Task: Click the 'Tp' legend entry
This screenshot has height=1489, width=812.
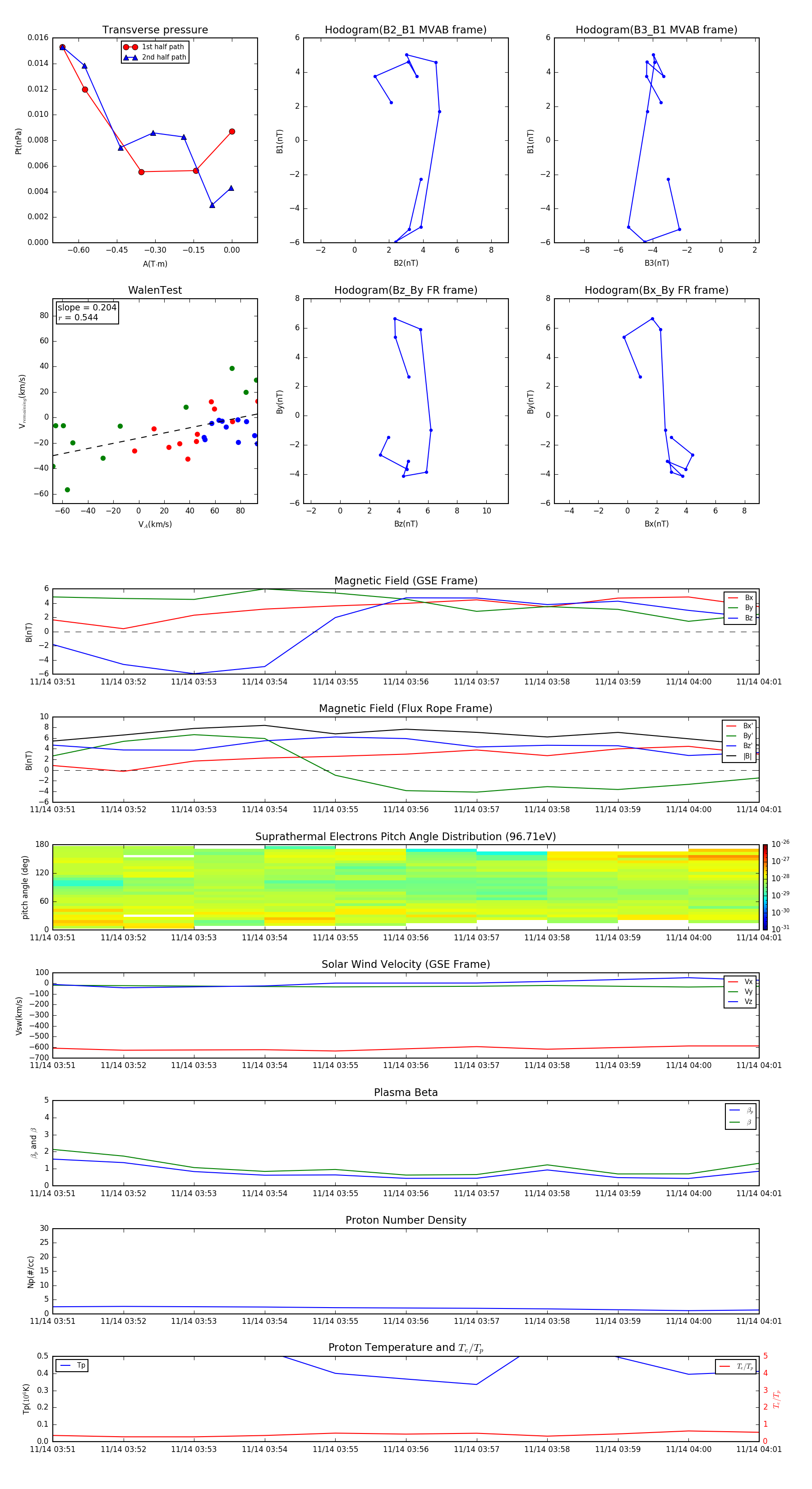Action: 72,1365
